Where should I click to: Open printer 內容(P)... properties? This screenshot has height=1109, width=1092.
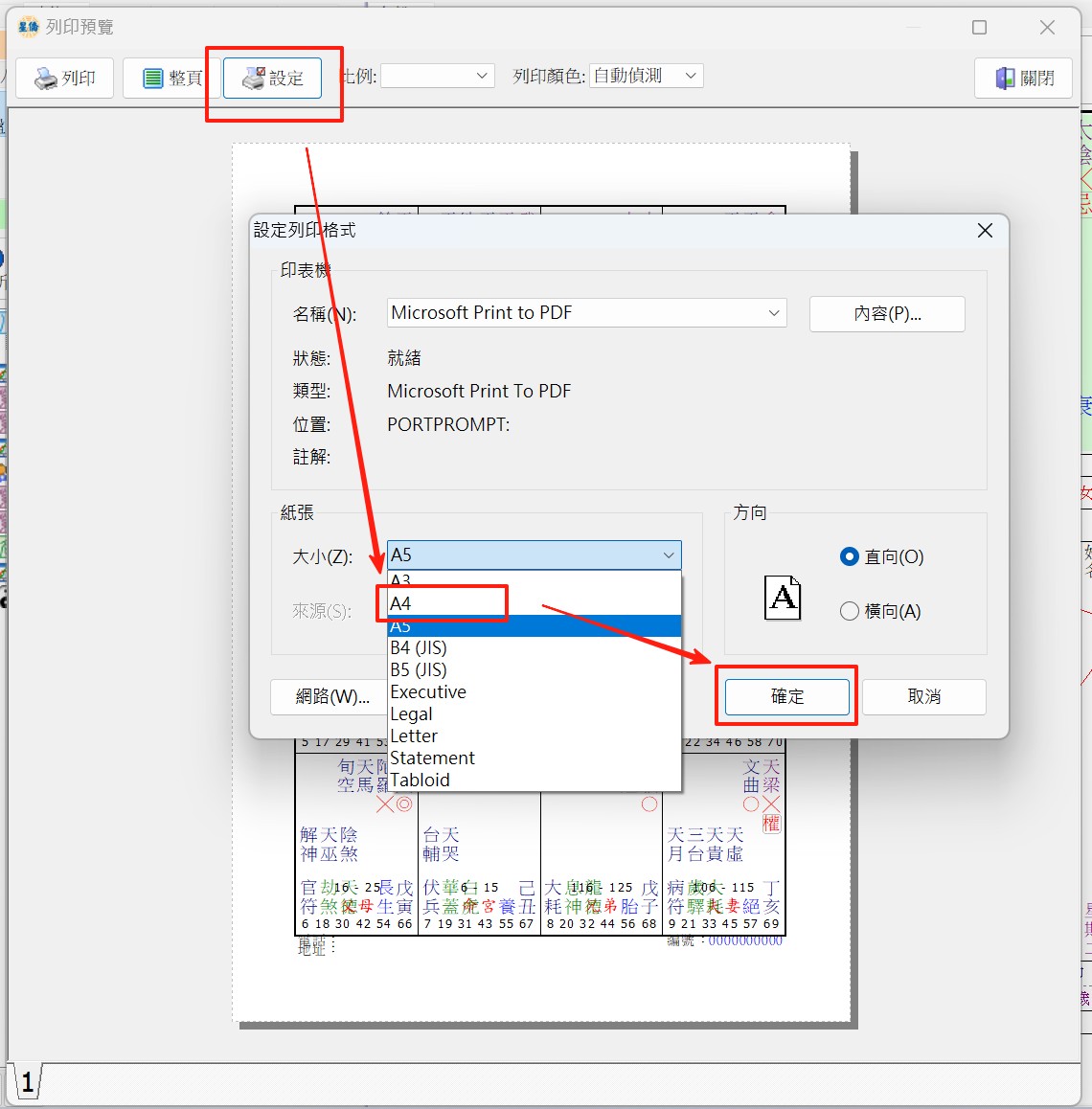886,314
